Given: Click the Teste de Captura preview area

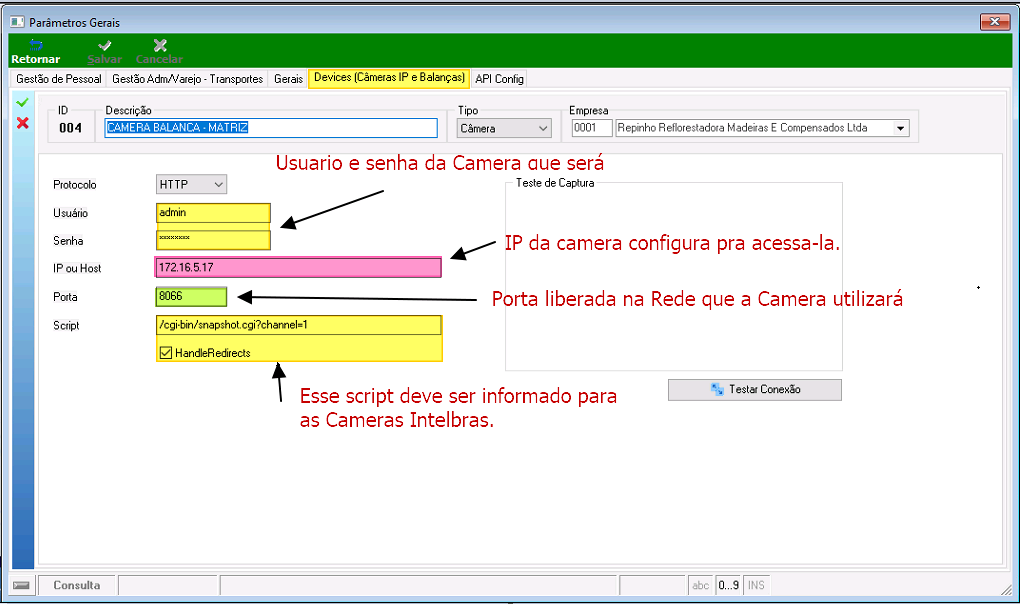Looking at the screenshot, I should [x=674, y=278].
